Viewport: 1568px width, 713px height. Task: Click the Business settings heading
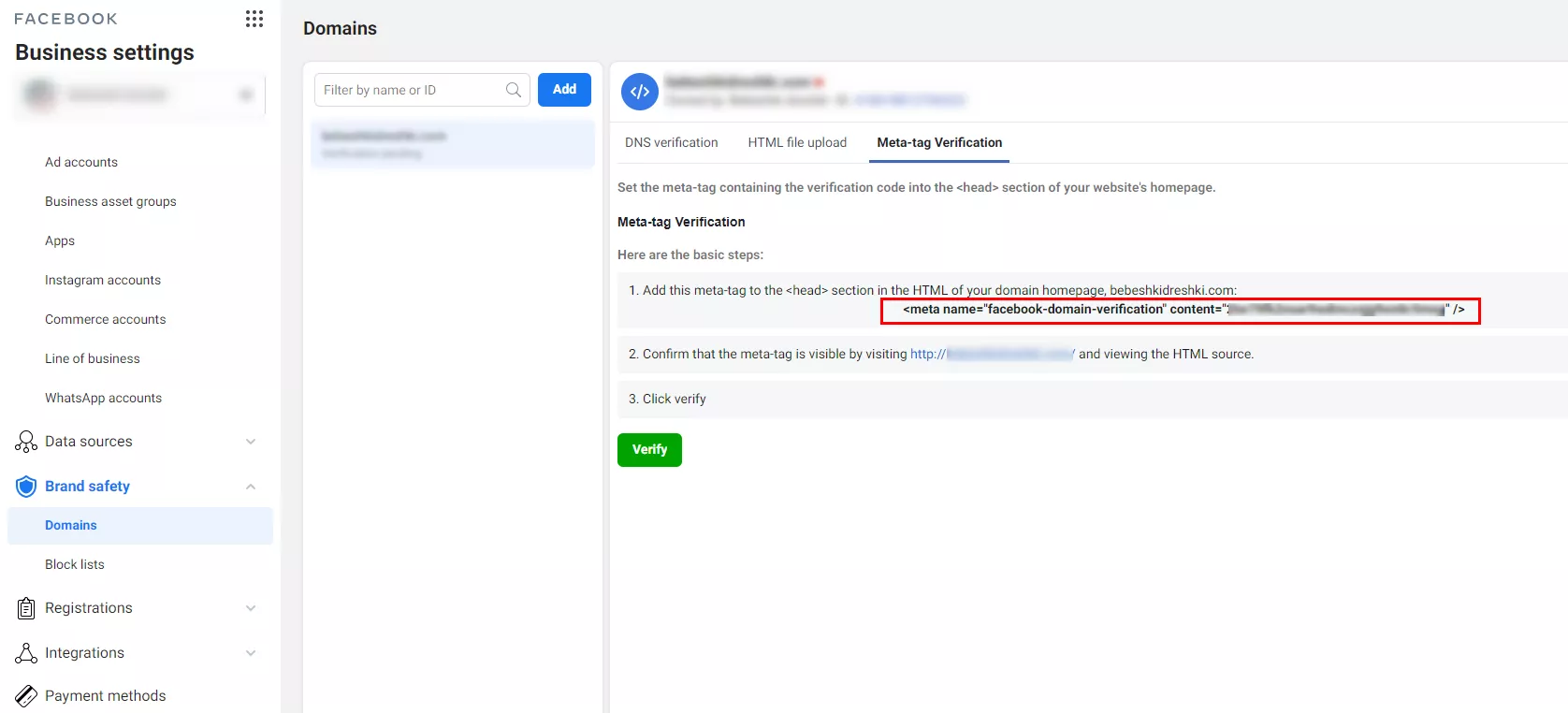point(105,52)
